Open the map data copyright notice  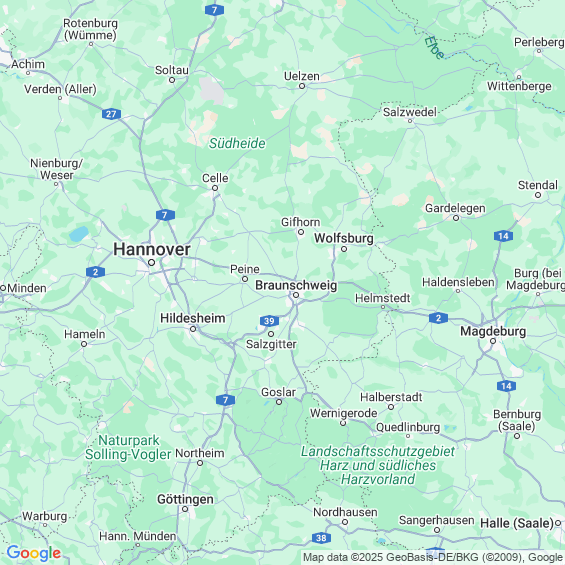(433, 557)
